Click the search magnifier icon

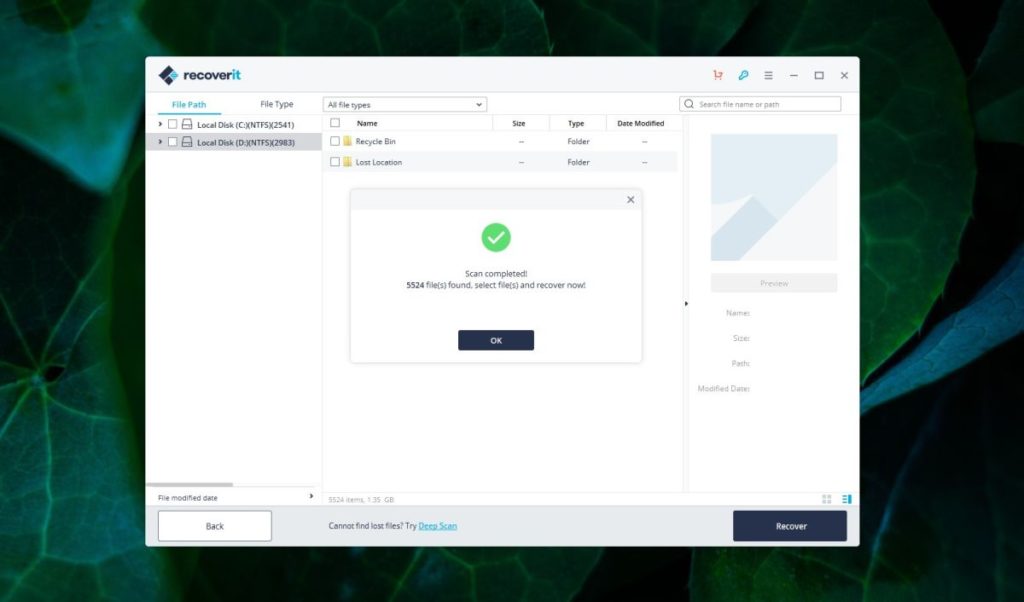[x=690, y=103]
